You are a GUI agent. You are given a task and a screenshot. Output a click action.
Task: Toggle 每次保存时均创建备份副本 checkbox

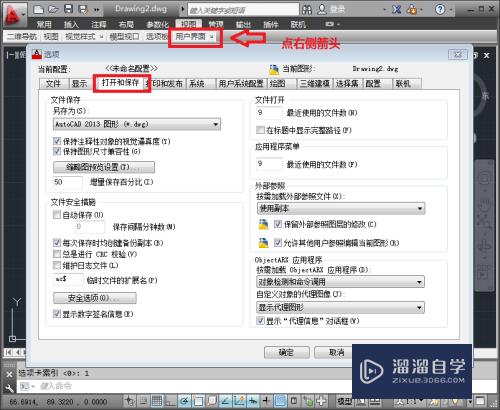pos(57,243)
